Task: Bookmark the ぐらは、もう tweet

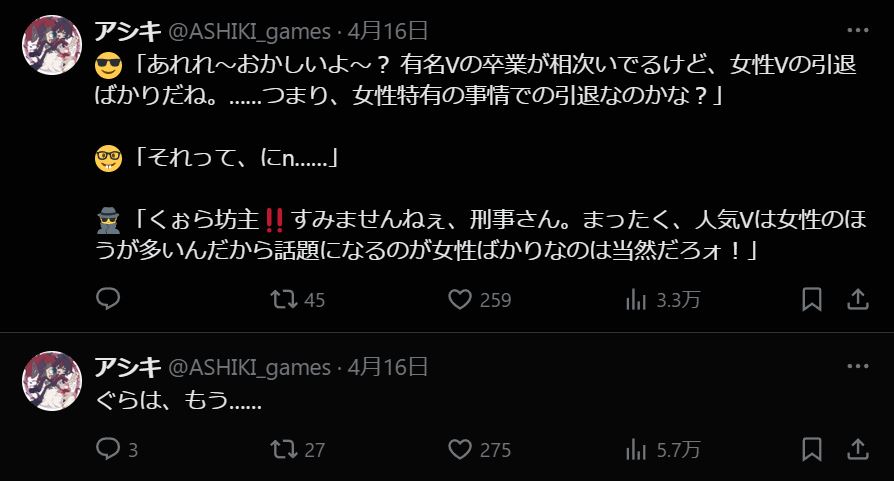Action: tap(812, 450)
